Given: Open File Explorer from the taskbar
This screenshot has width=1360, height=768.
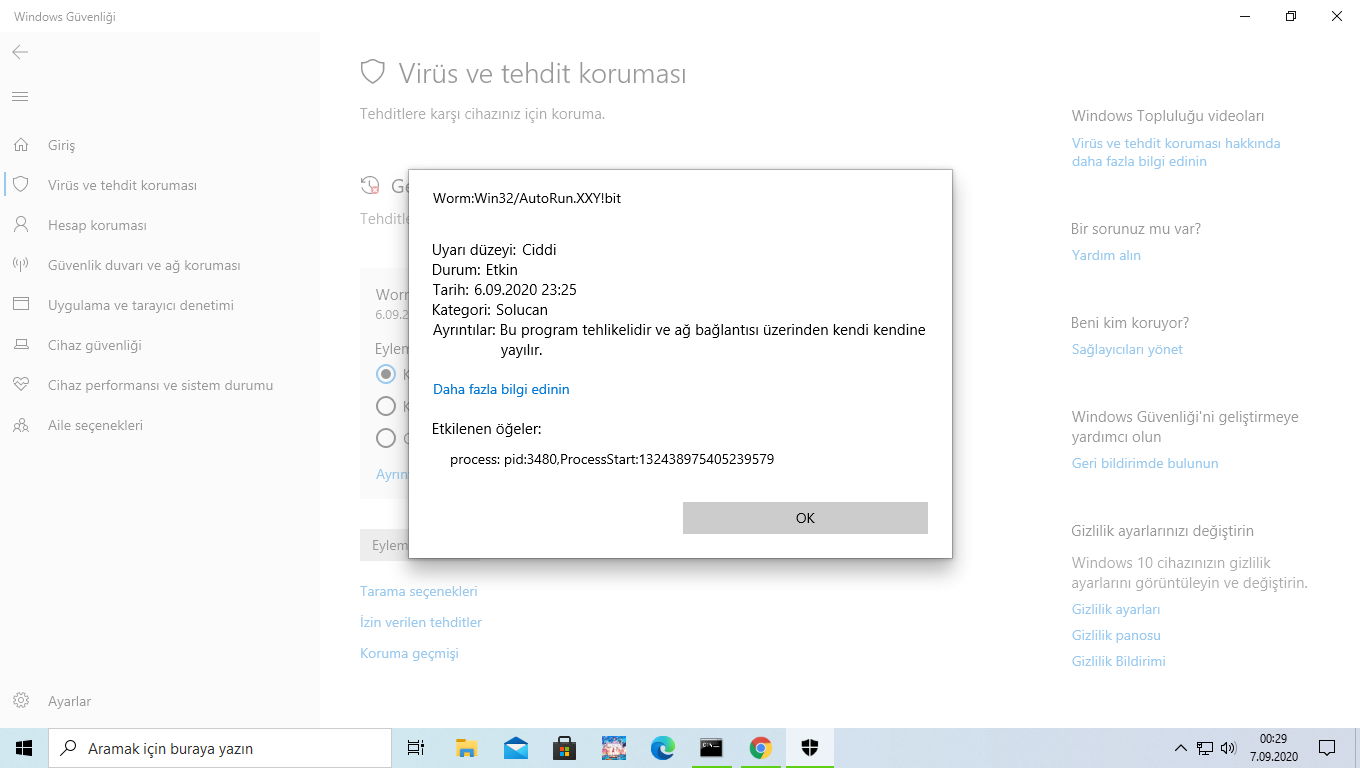Looking at the screenshot, I should [466, 748].
